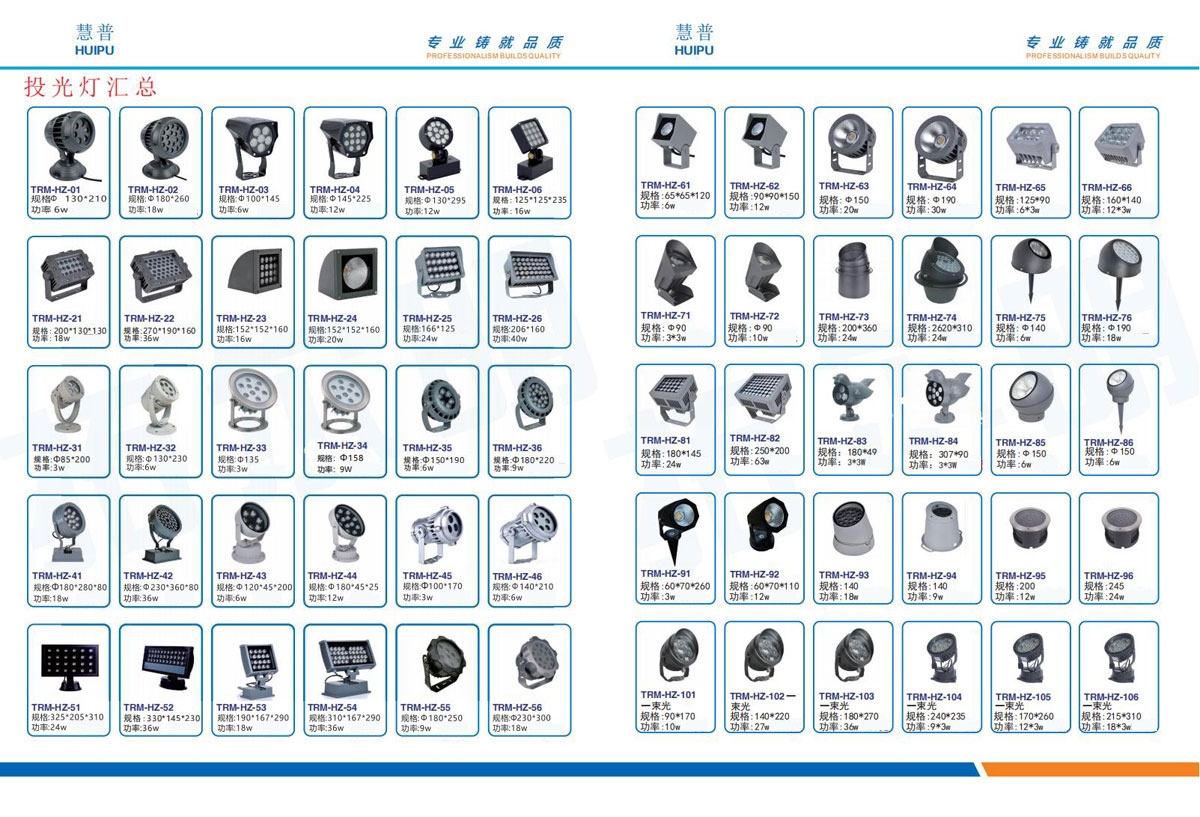Click the TRM-HZ-22 36w floodlight image

pyautogui.click(x=160, y=275)
